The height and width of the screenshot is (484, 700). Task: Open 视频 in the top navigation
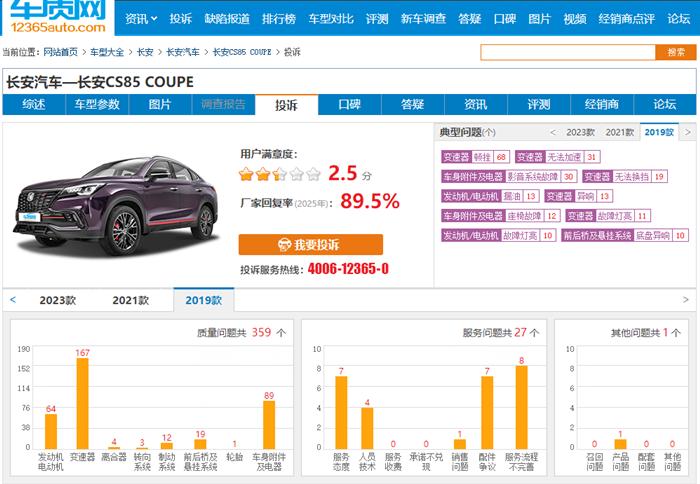(575, 19)
